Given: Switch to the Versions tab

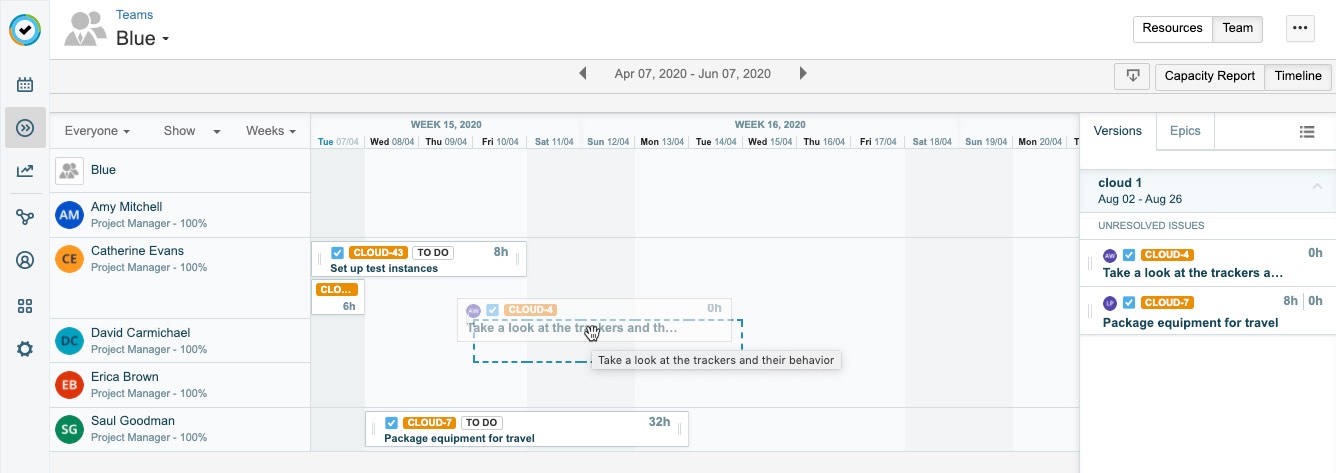Looking at the screenshot, I should click(1118, 131).
